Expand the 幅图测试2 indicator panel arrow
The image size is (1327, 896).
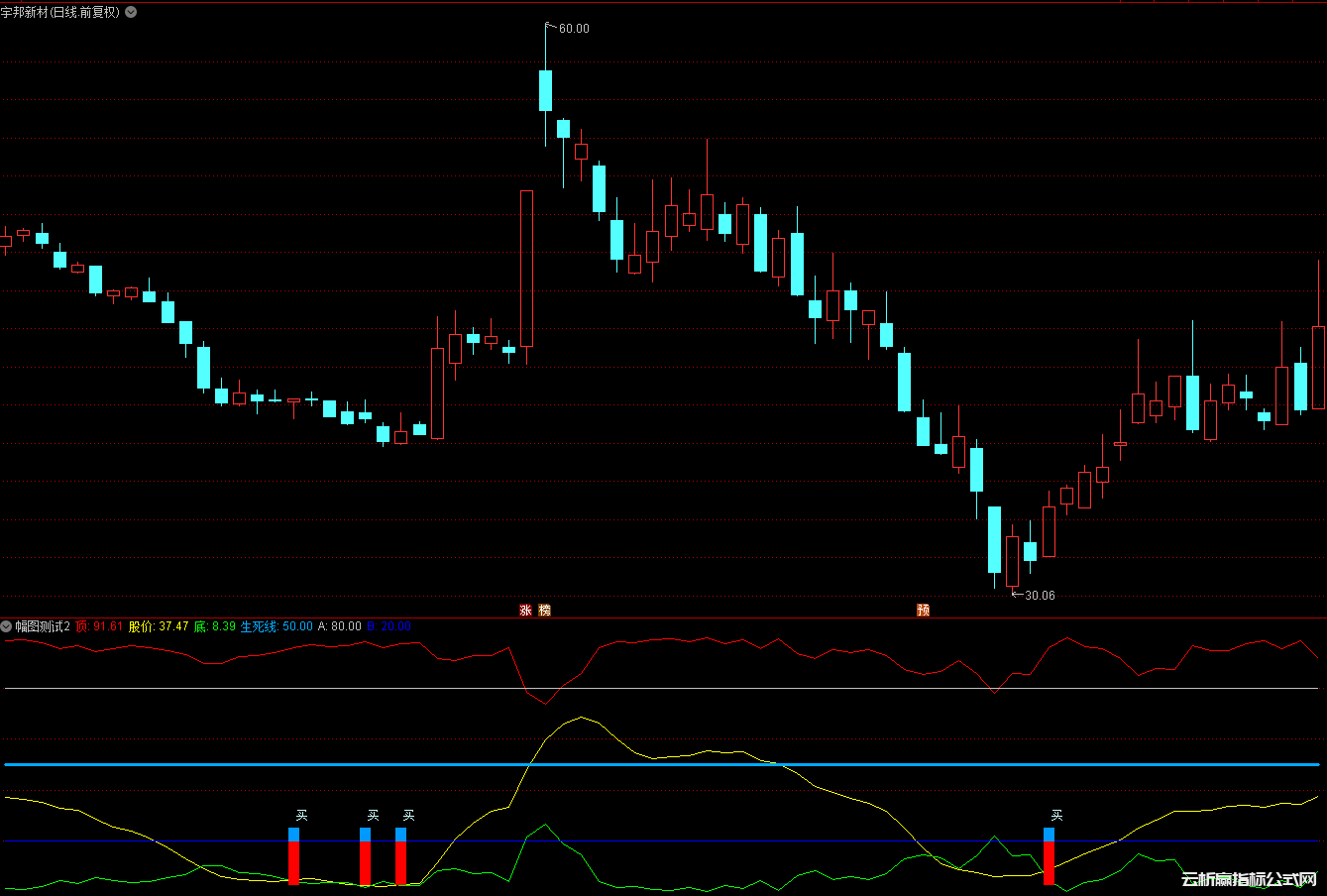coord(7,626)
